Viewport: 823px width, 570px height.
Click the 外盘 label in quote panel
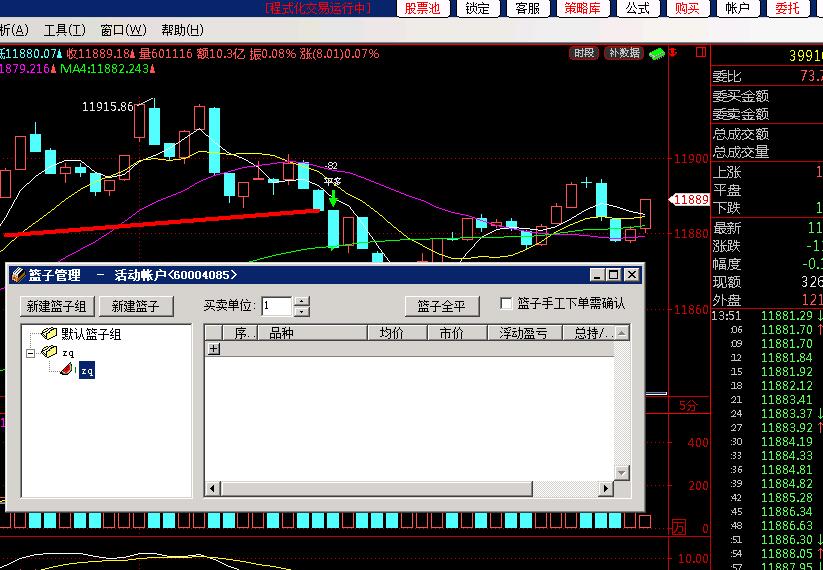(x=727, y=300)
